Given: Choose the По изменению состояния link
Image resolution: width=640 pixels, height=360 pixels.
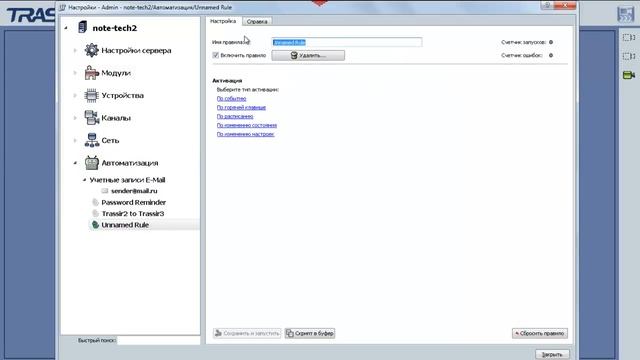Looking at the screenshot, I should tap(247, 125).
